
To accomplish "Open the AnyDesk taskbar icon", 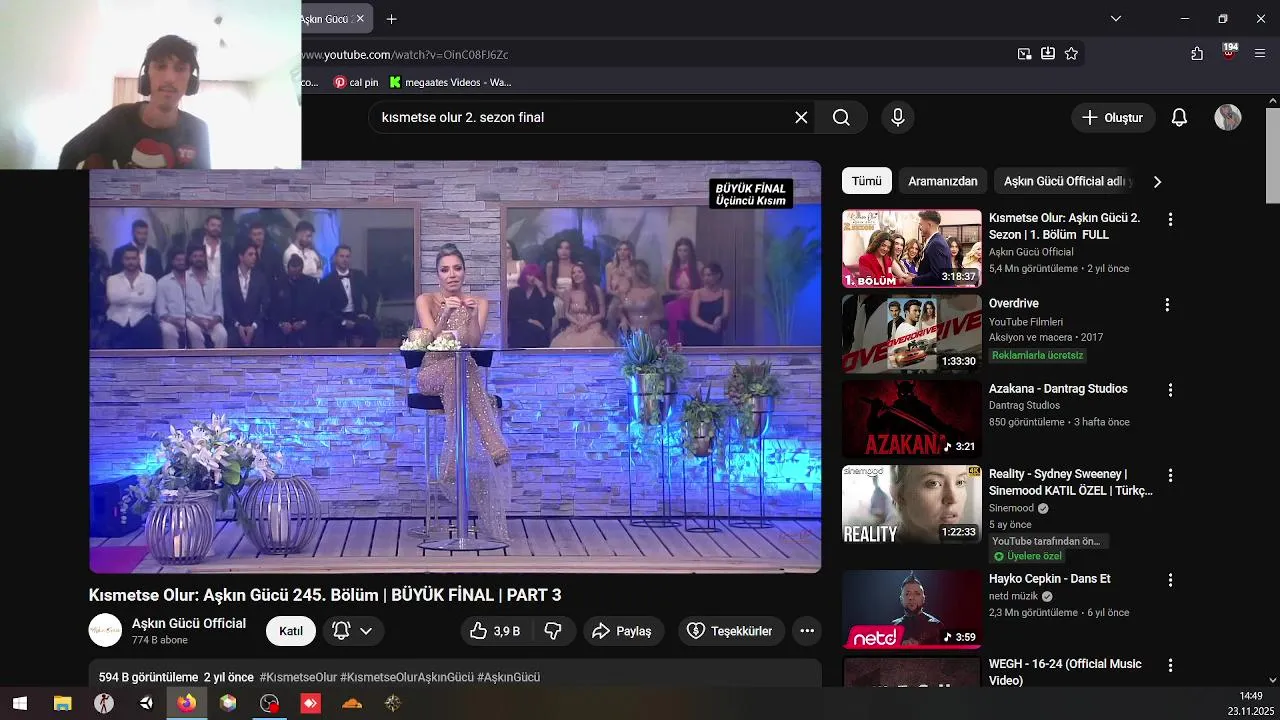I will [x=311, y=703].
